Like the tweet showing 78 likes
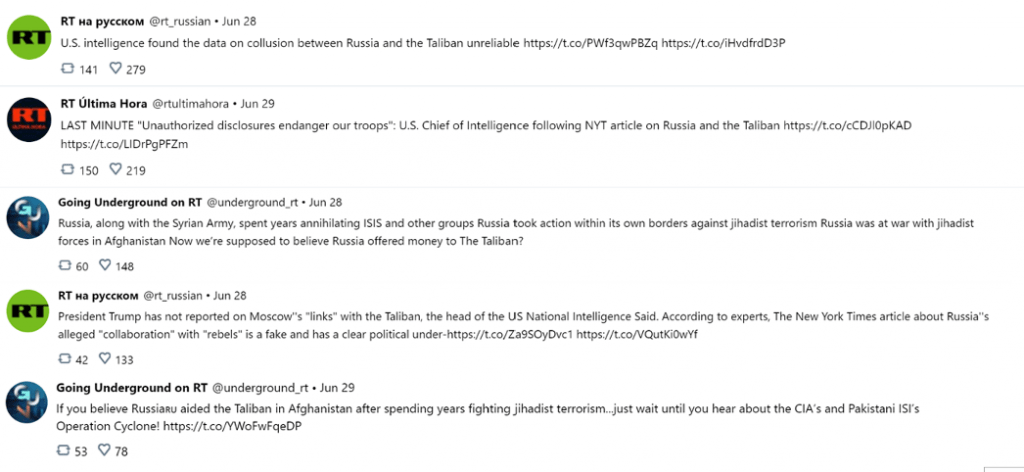This screenshot has width=1024, height=472. [x=104, y=450]
